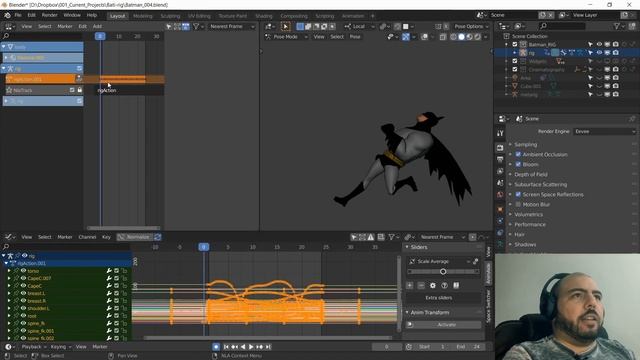Image resolution: width=640 pixels, height=360 pixels.
Task: Jump to the timeline start frame button
Action: point(226,347)
